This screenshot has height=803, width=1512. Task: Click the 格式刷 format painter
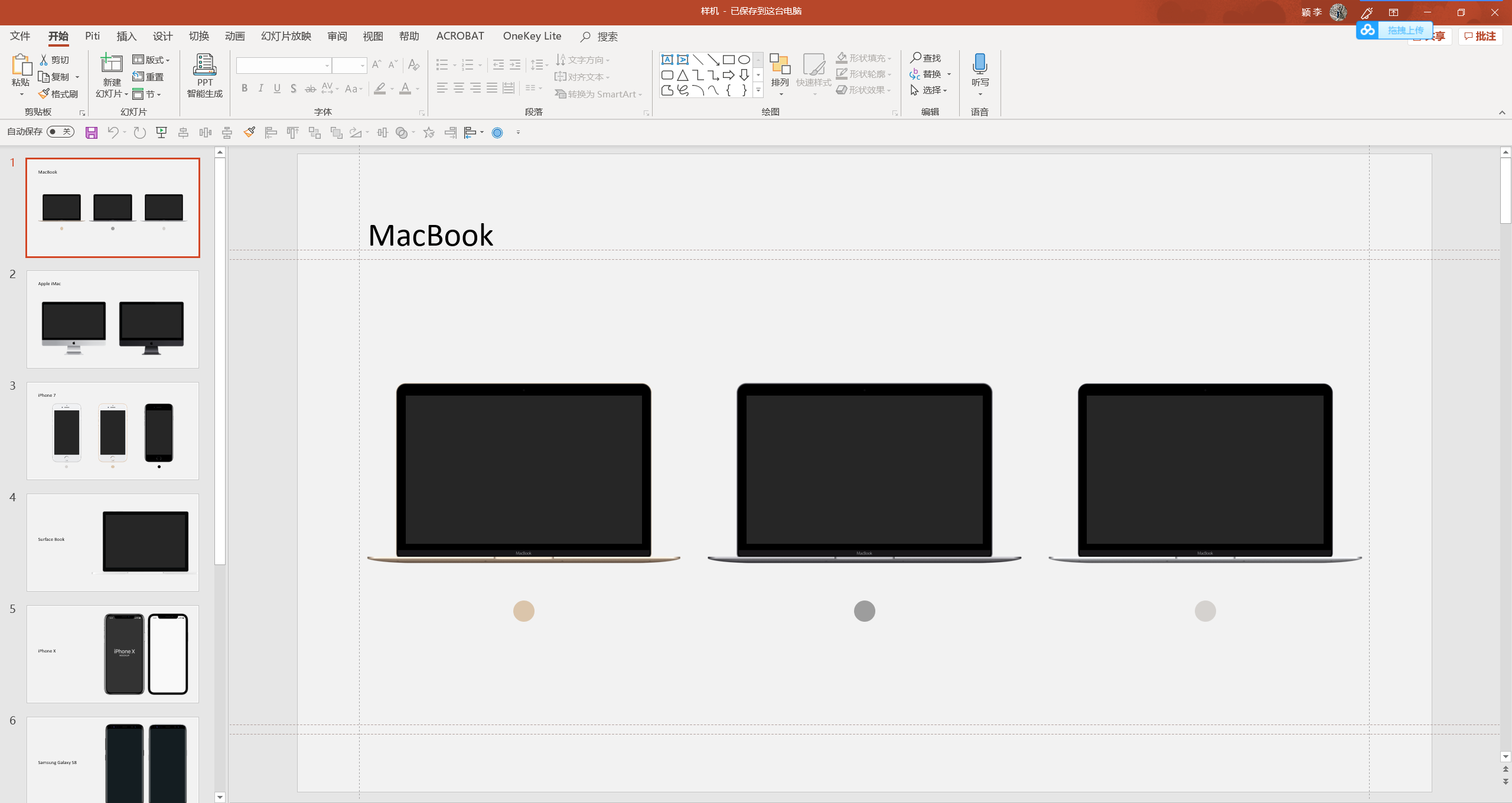tap(58, 94)
